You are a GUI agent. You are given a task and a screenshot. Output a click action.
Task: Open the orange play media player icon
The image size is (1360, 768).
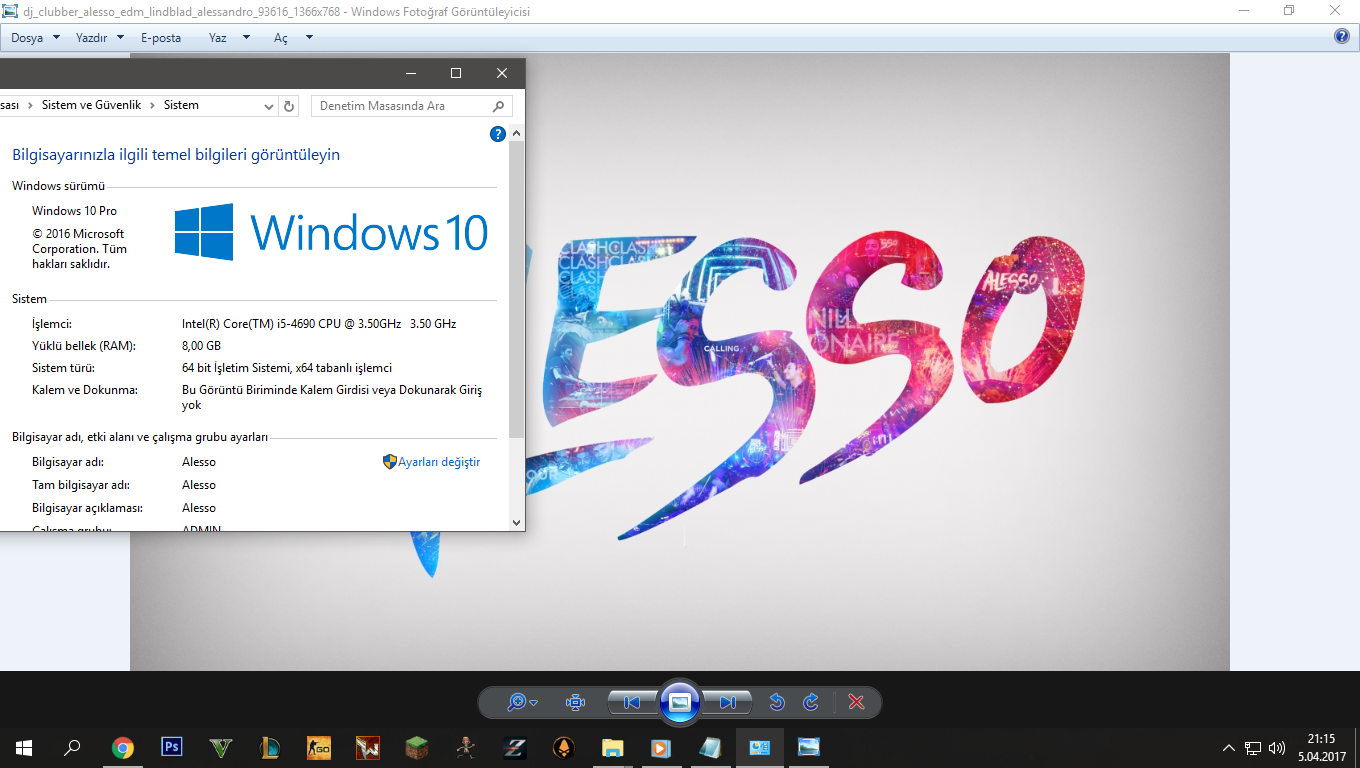tap(660, 747)
